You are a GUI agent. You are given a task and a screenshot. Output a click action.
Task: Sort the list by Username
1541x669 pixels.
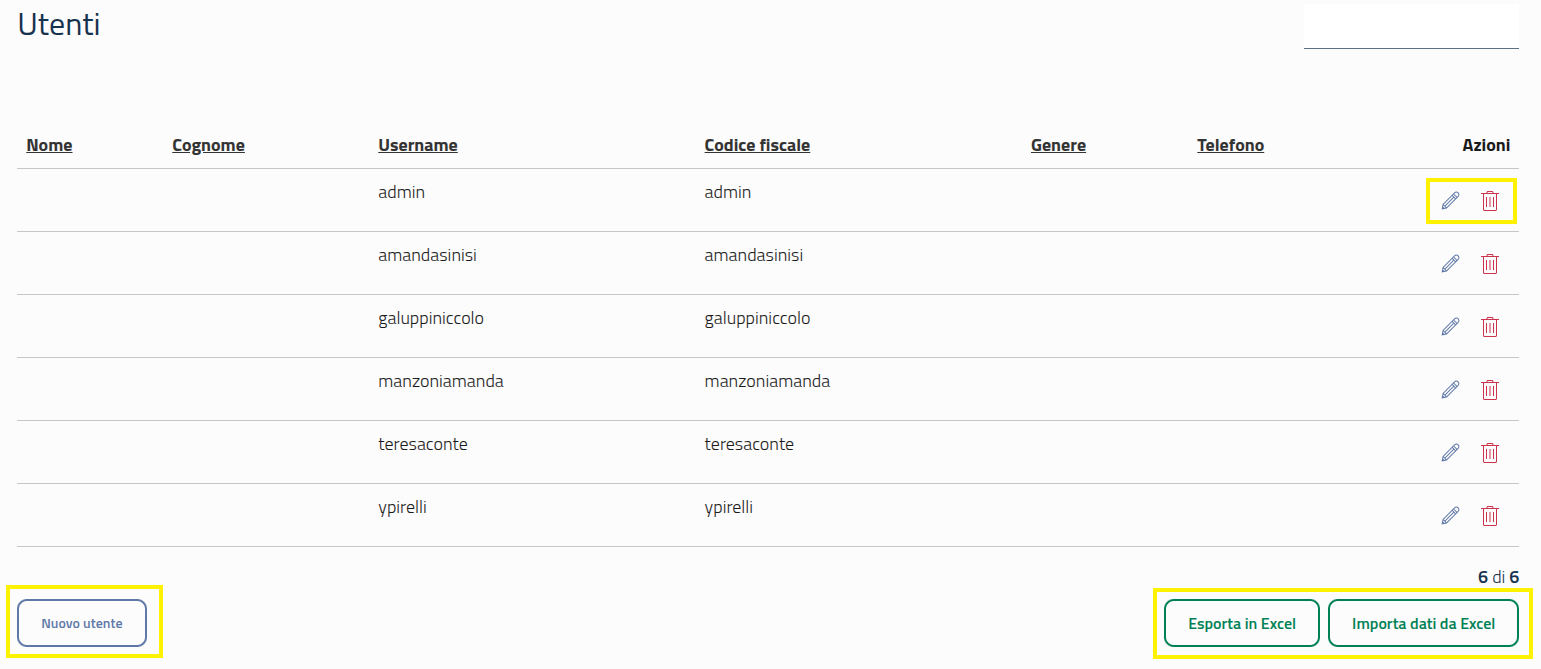pos(417,146)
